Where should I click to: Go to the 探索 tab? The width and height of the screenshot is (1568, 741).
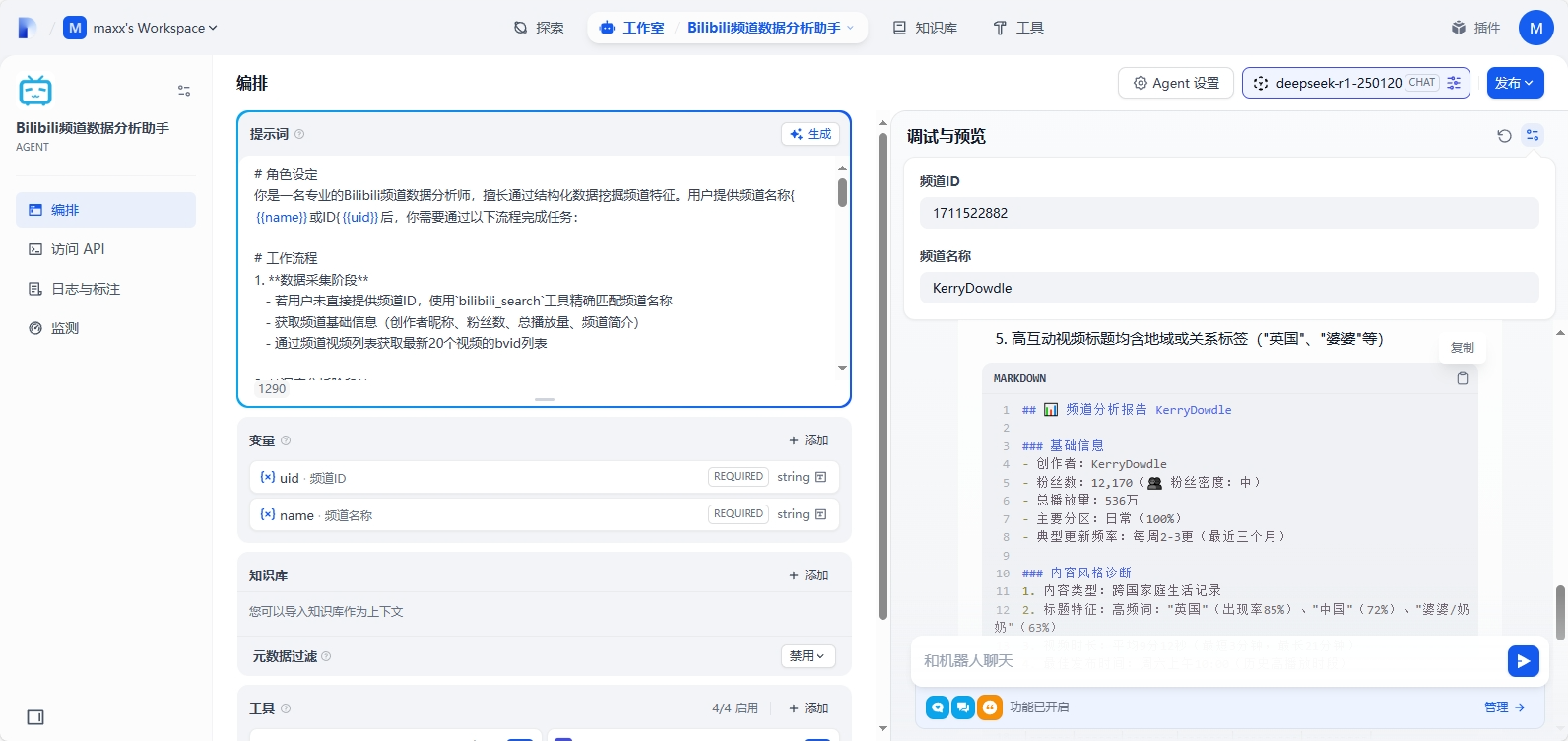[539, 28]
